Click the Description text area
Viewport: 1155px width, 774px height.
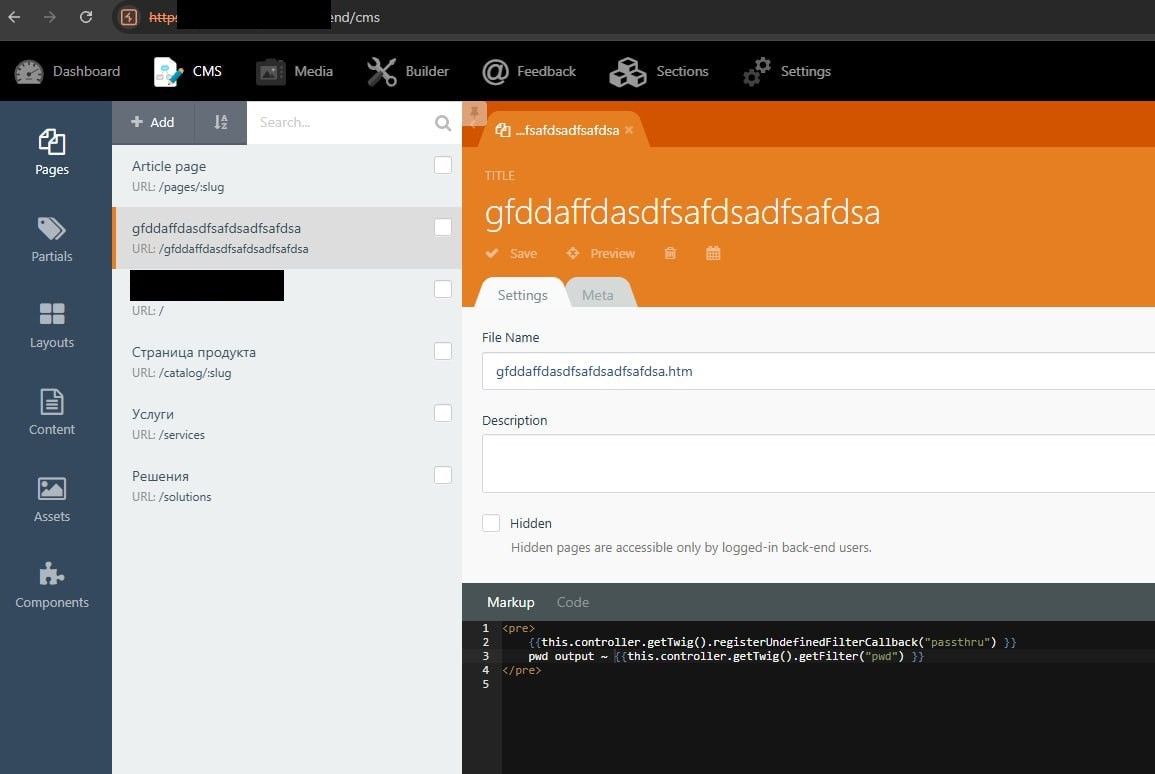818,463
